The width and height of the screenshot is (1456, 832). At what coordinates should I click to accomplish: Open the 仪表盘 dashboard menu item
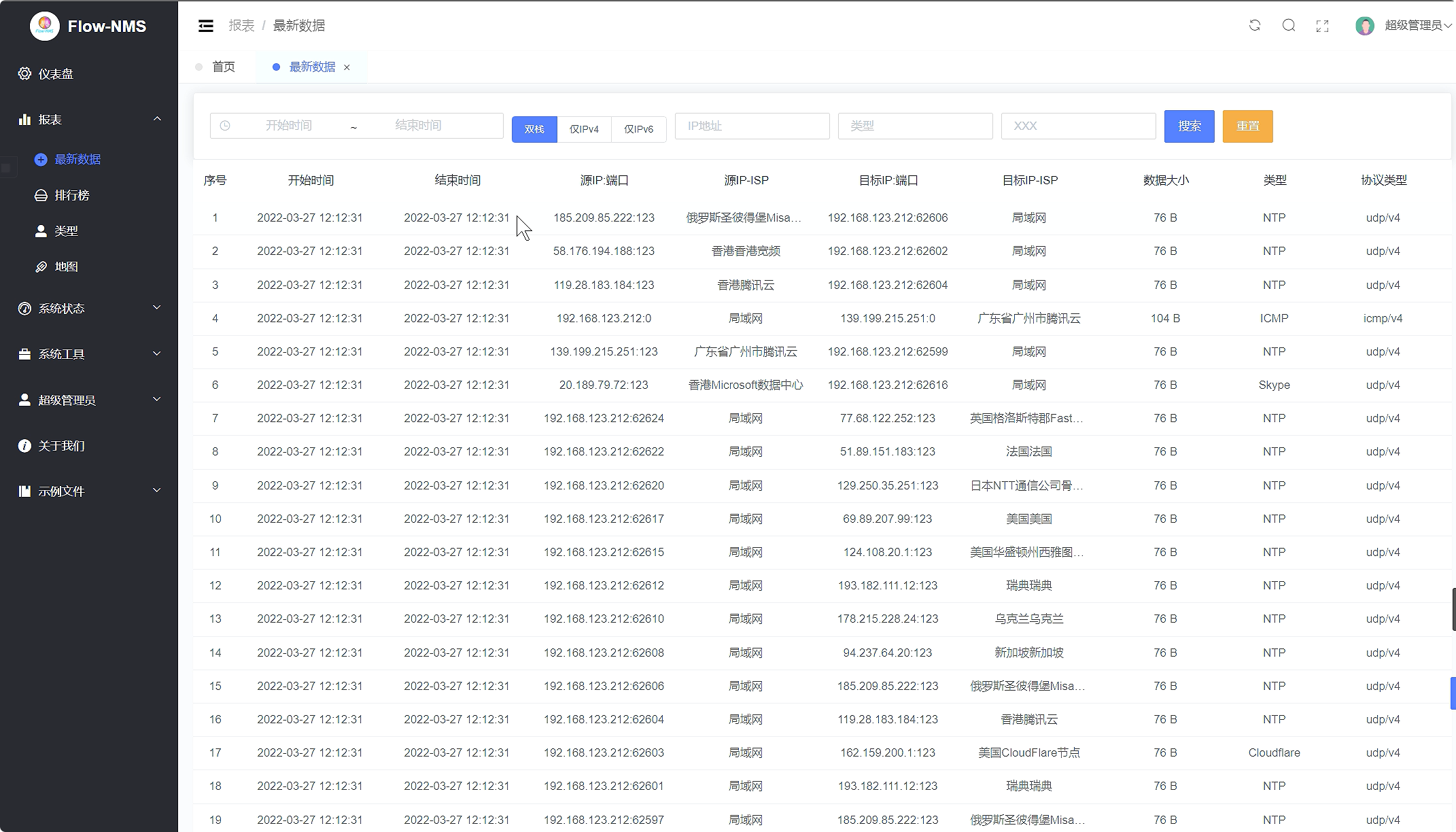[x=56, y=74]
